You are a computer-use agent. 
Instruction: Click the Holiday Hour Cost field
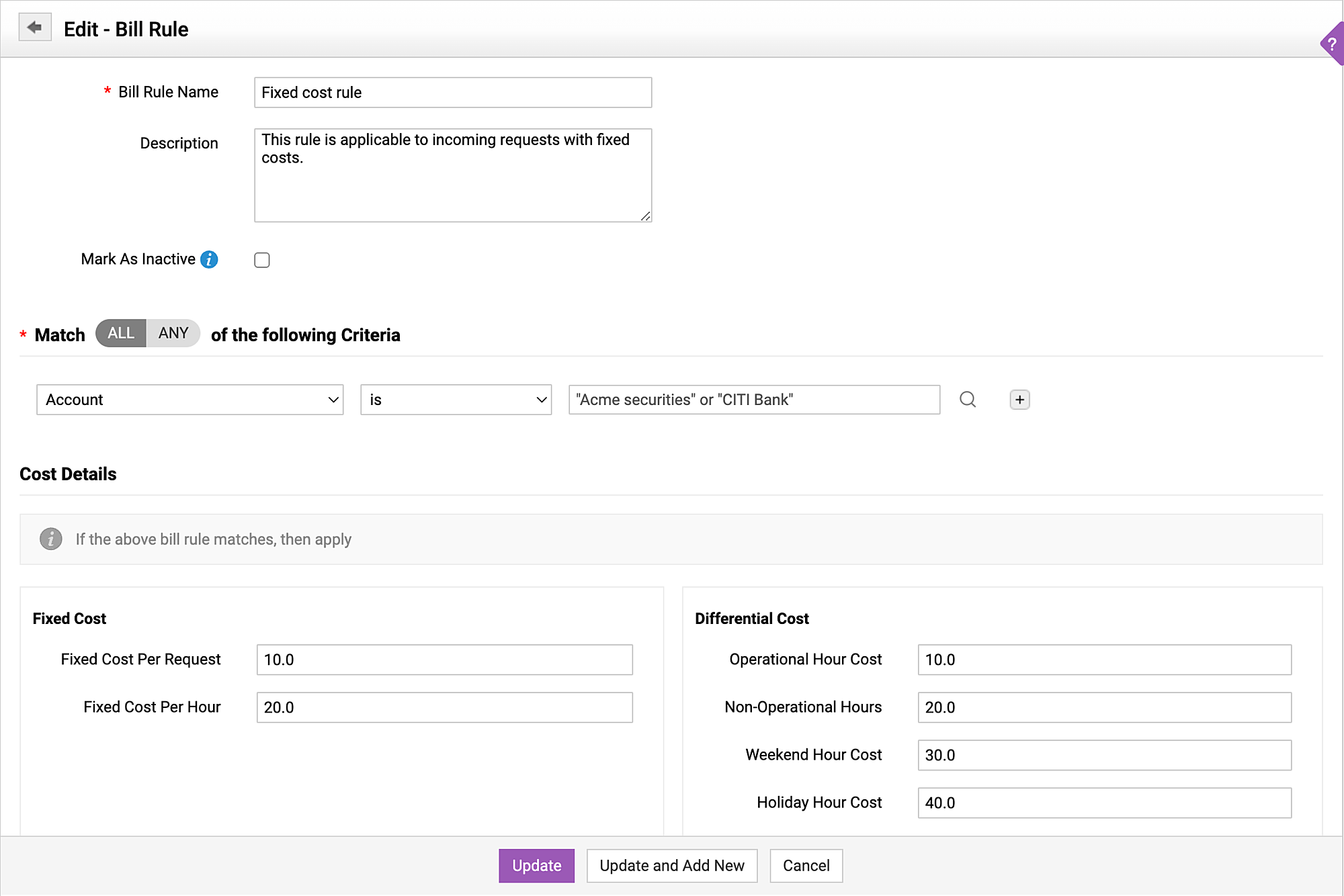click(1104, 803)
